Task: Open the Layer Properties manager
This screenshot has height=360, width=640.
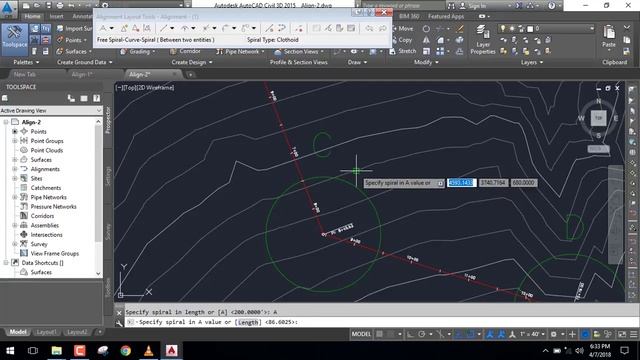Action: click(x=482, y=39)
